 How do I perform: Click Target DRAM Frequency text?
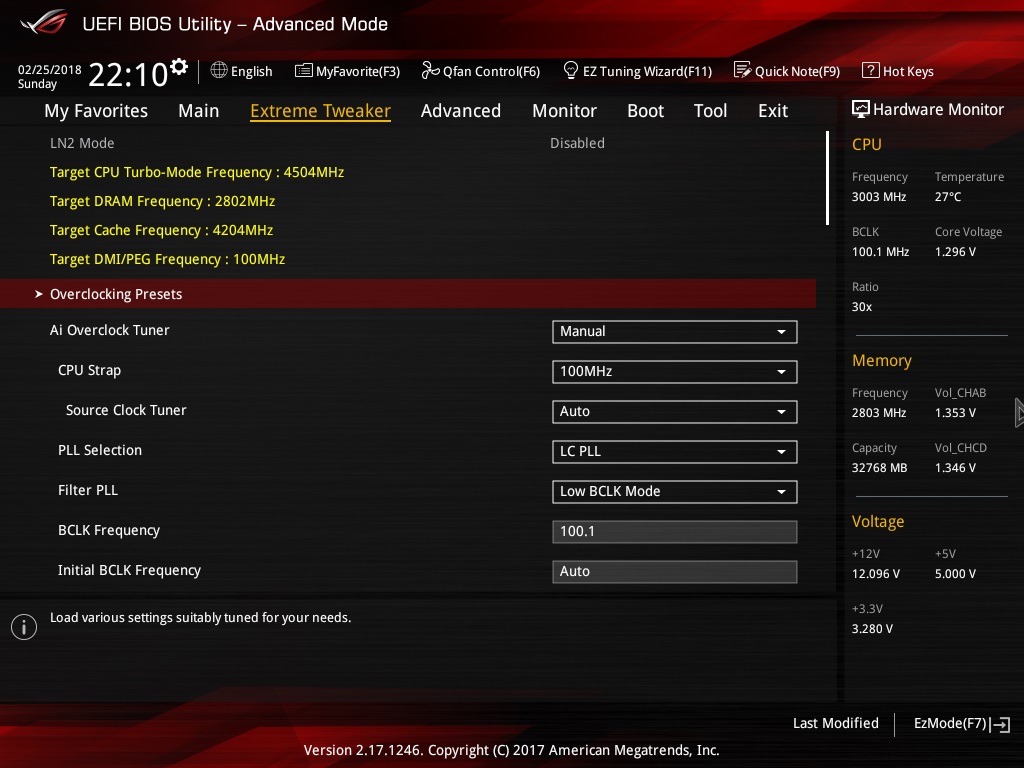(162, 201)
